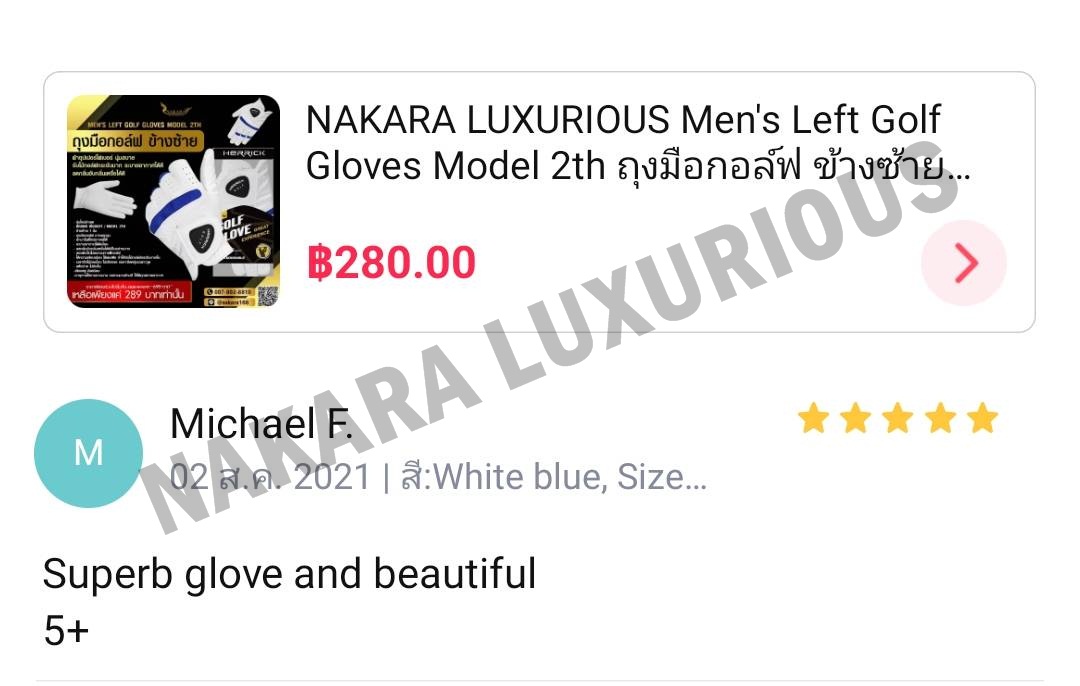Tap the QR code in product image
1080x686 pixels.
click(x=267, y=296)
